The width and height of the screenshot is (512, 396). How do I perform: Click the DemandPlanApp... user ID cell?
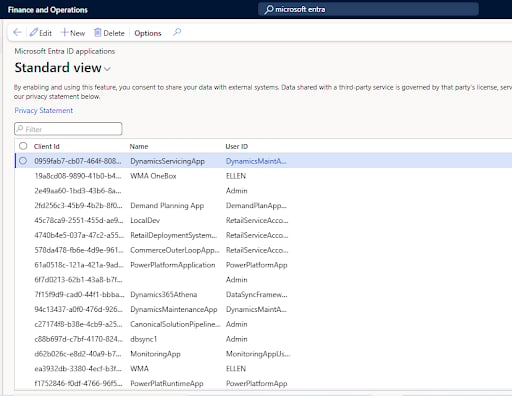click(x=256, y=206)
